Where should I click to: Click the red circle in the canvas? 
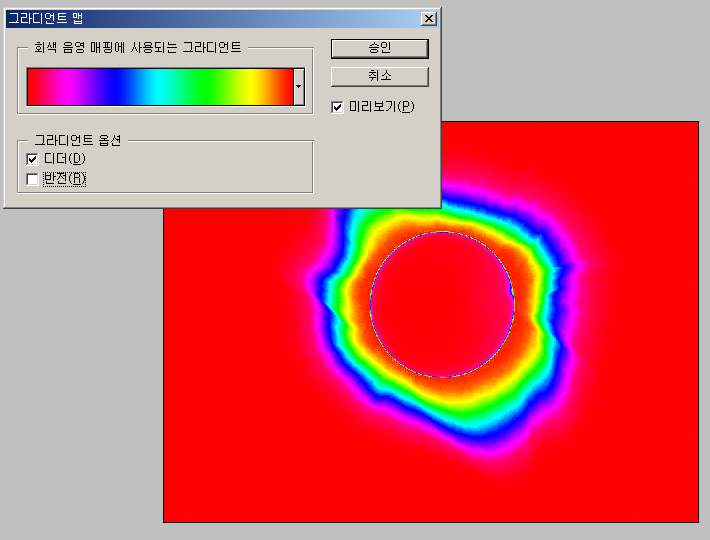pyautogui.click(x=442, y=304)
